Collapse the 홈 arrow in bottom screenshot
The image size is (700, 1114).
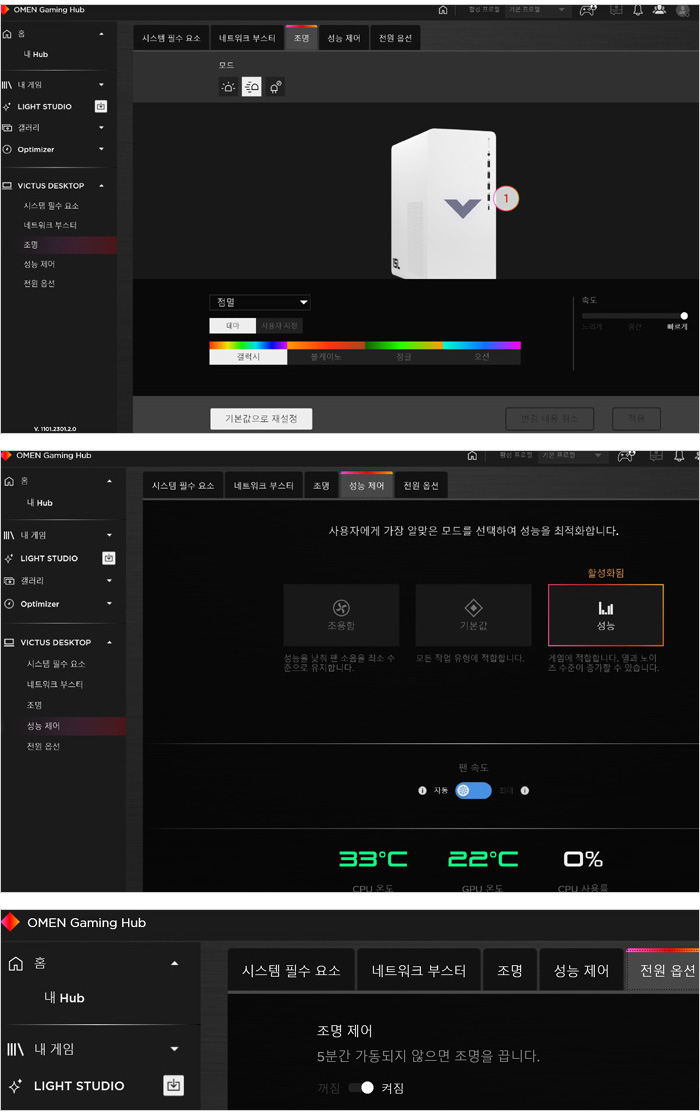[174, 963]
